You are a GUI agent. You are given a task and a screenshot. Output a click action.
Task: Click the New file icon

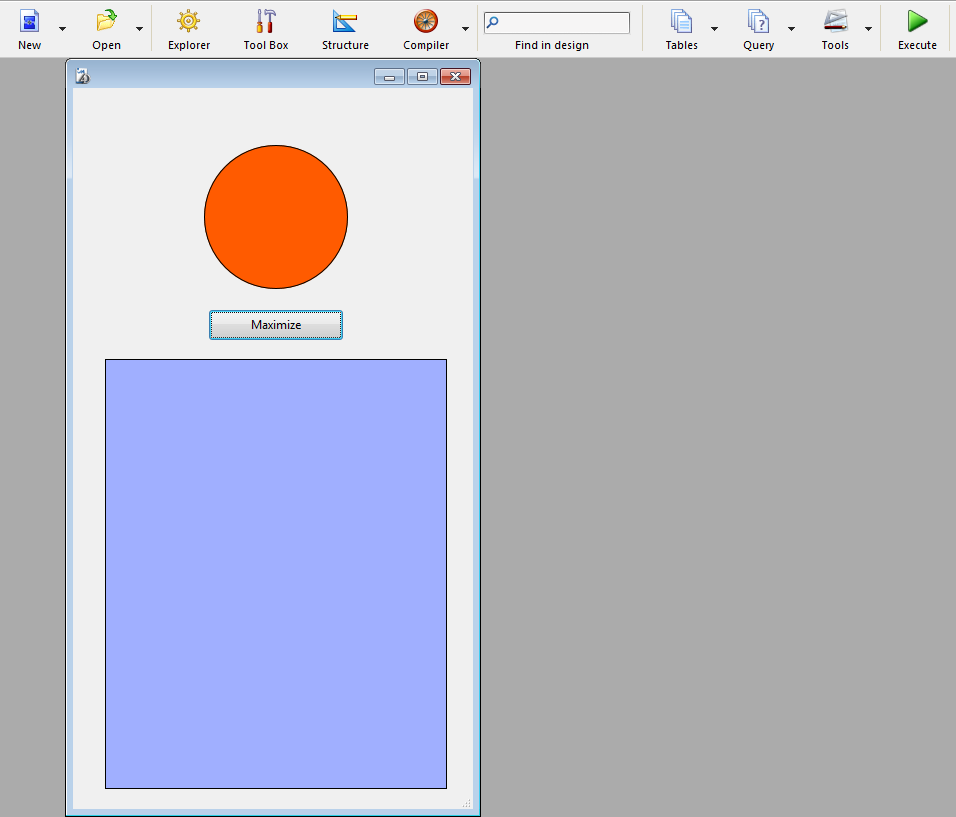click(x=30, y=22)
